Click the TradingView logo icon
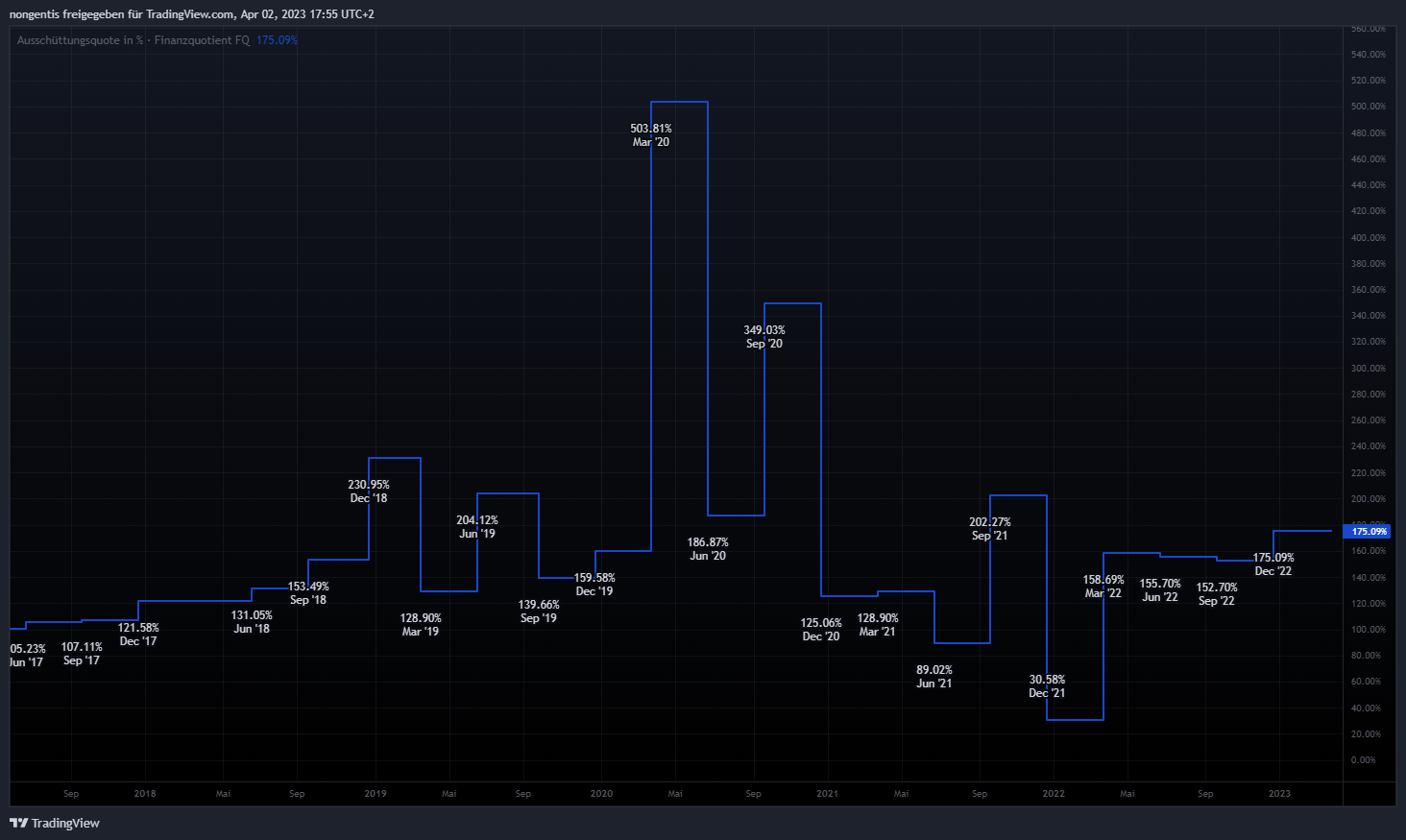The height and width of the screenshot is (840, 1406). tap(18, 823)
